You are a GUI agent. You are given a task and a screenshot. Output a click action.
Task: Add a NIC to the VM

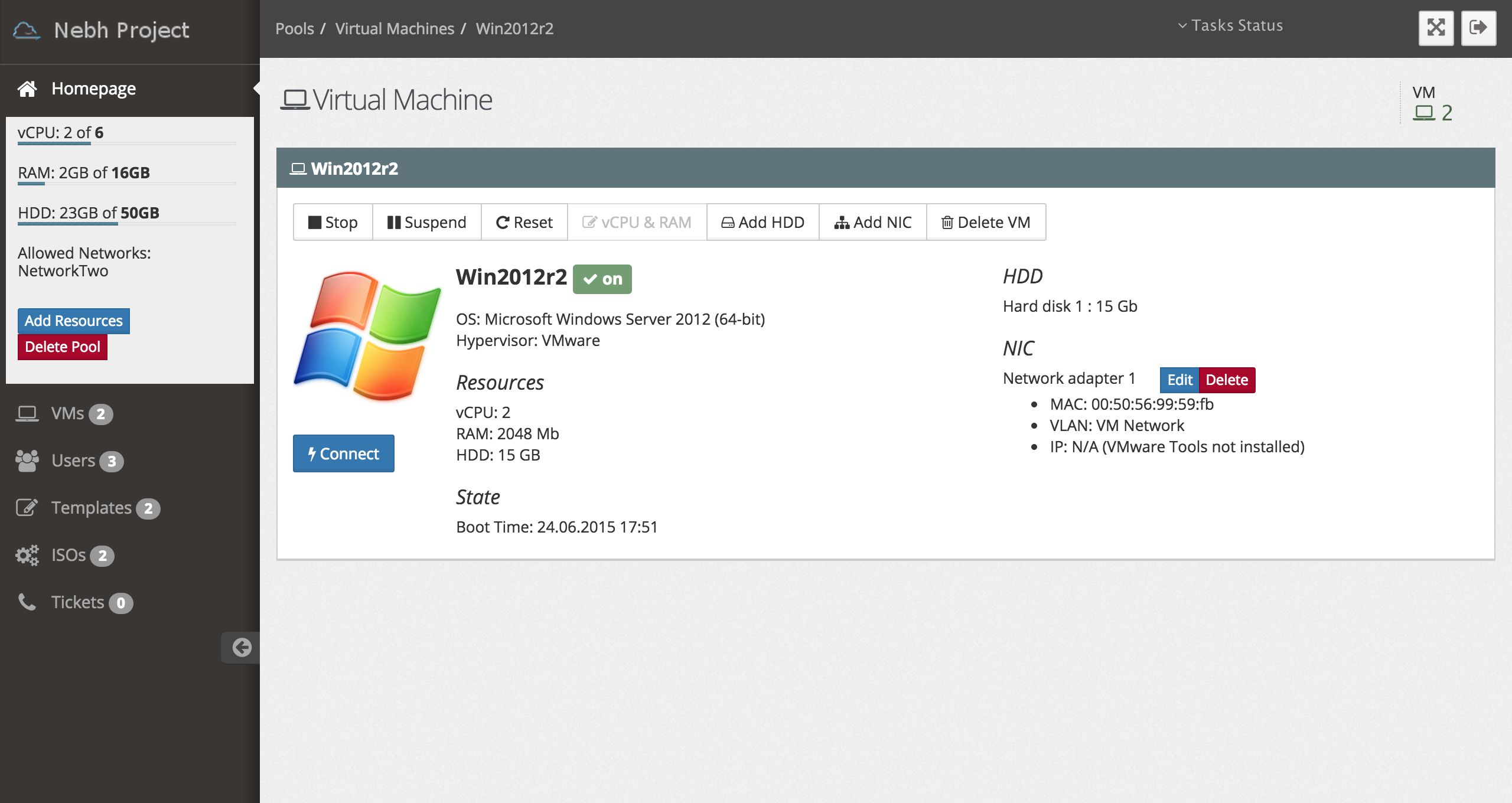[872, 222]
